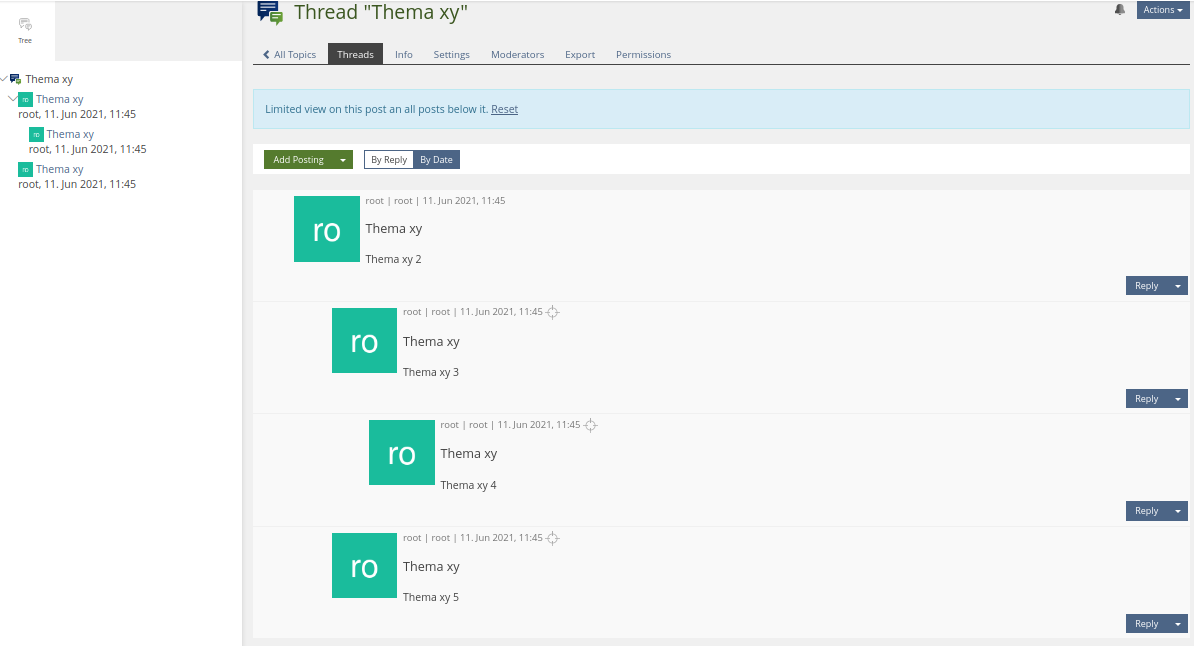Image resolution: width=1194 pixels, height=646 pixels.
Task: Collapse the root Thema xy tree node
Action: 4,78
